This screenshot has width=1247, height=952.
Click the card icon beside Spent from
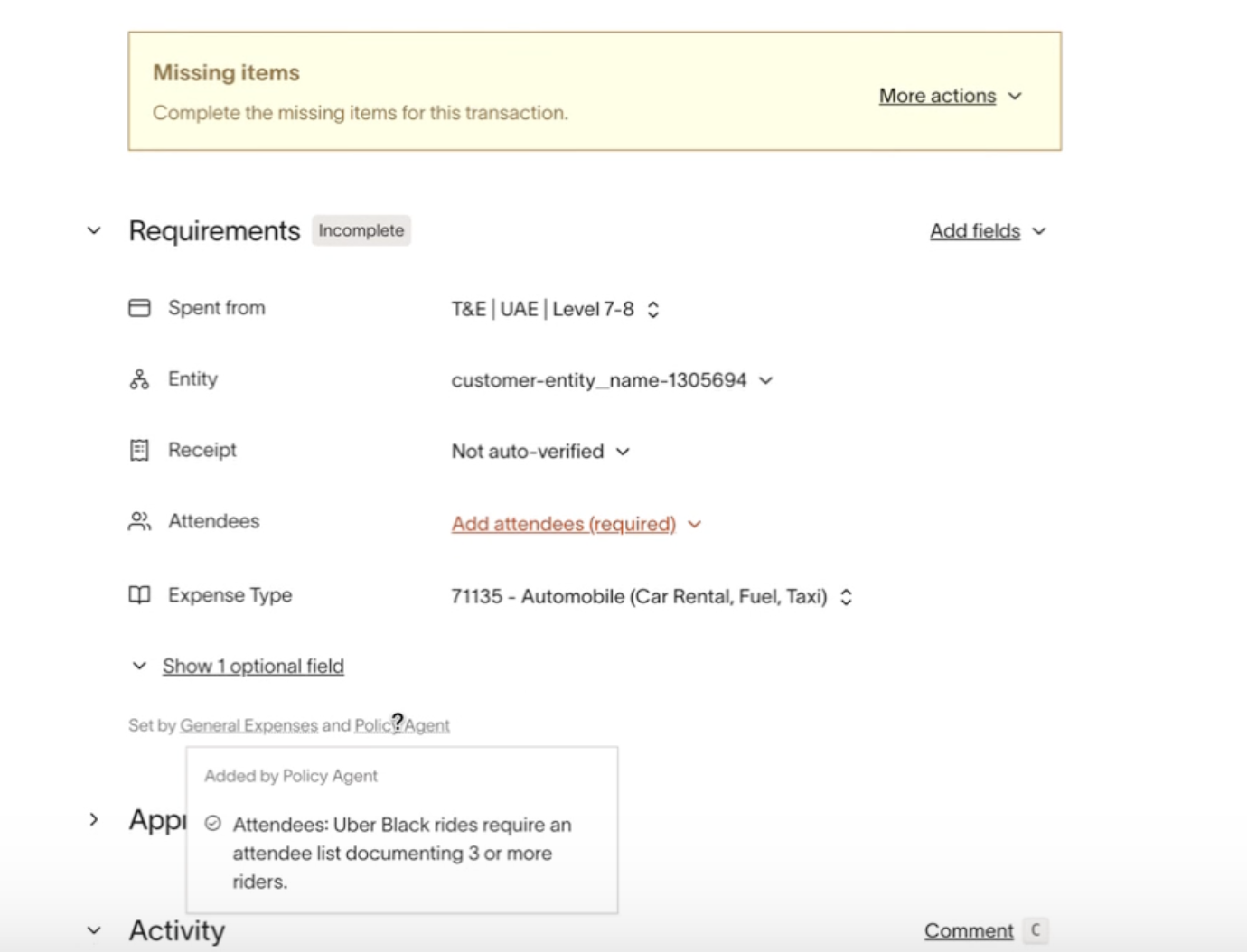click(x=139, y=308)
